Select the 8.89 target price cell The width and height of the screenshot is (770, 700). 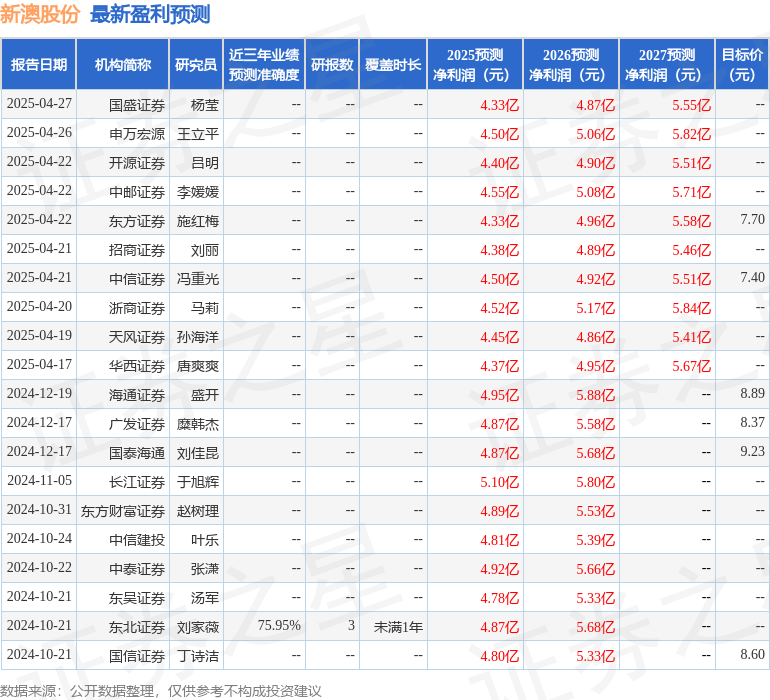click(x=752, y=394)
